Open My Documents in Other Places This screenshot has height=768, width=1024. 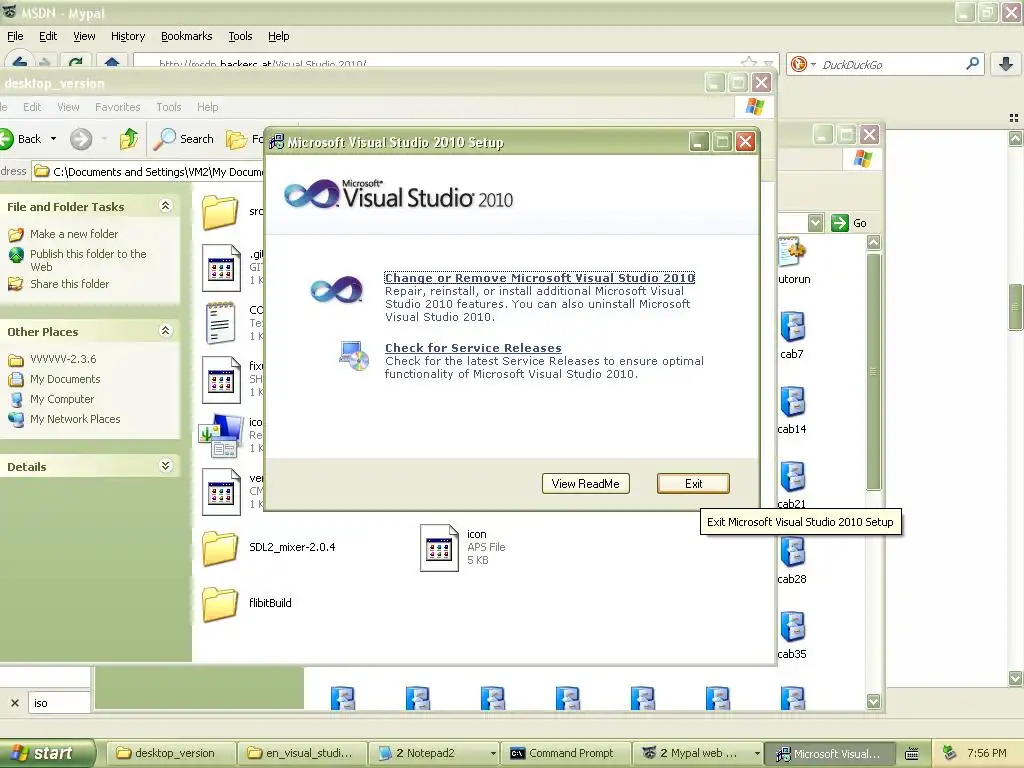tap(65, 379)
